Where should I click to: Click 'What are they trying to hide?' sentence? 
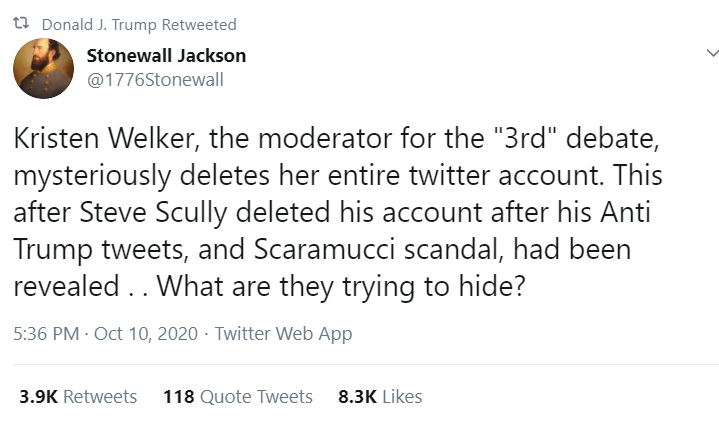(x=341, y=287)
